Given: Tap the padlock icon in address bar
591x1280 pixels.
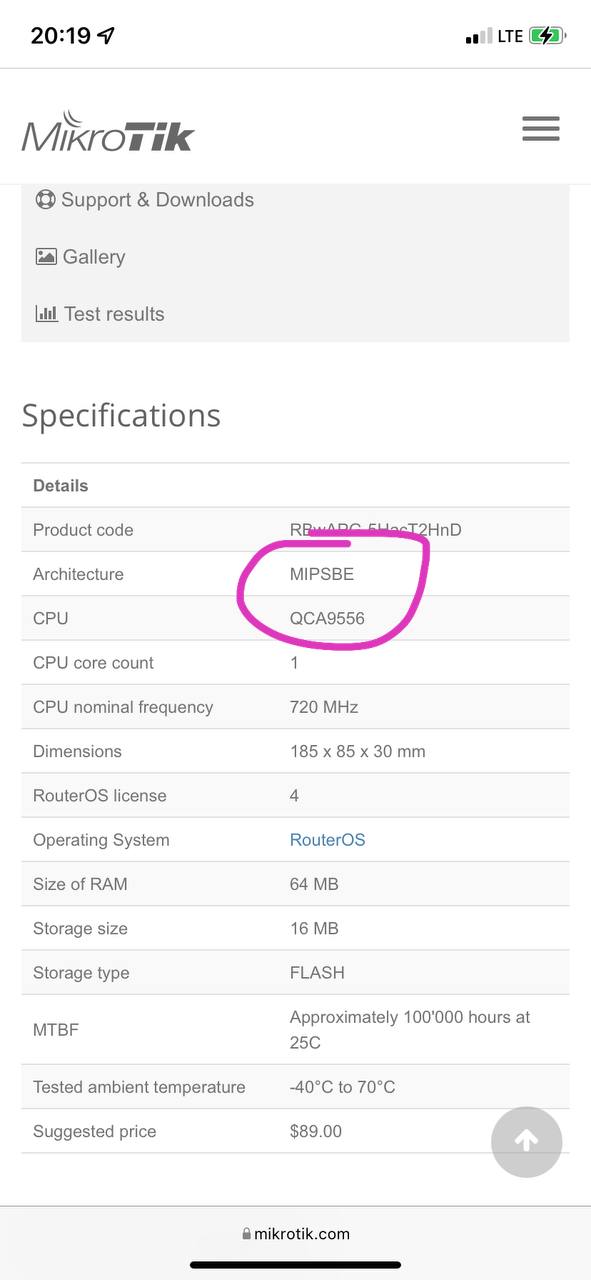Looking at the screenshot, I should coord(247,1234).
